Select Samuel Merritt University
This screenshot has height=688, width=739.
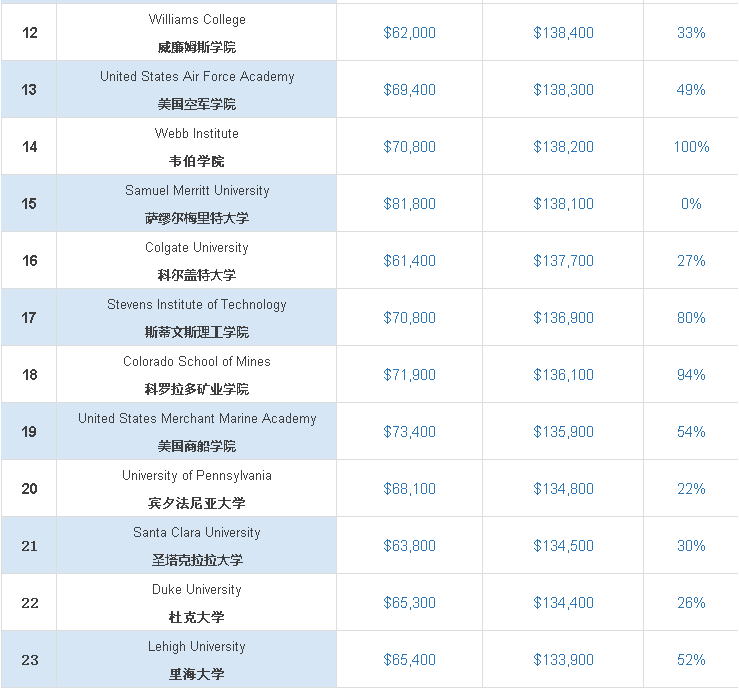197,190
